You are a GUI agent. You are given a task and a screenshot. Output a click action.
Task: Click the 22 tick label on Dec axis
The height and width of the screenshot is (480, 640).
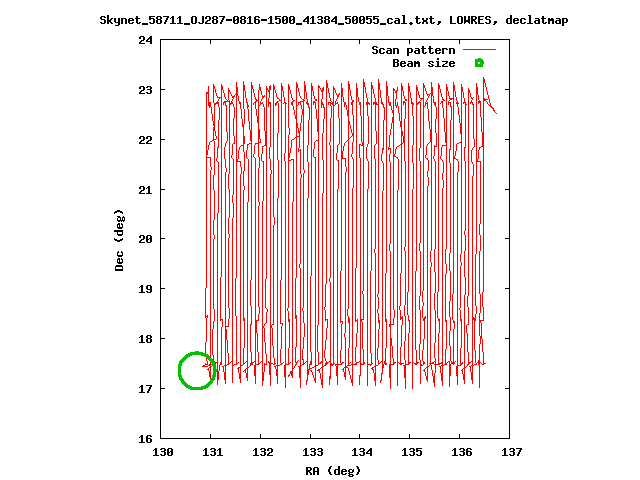[x=145, y=140]
